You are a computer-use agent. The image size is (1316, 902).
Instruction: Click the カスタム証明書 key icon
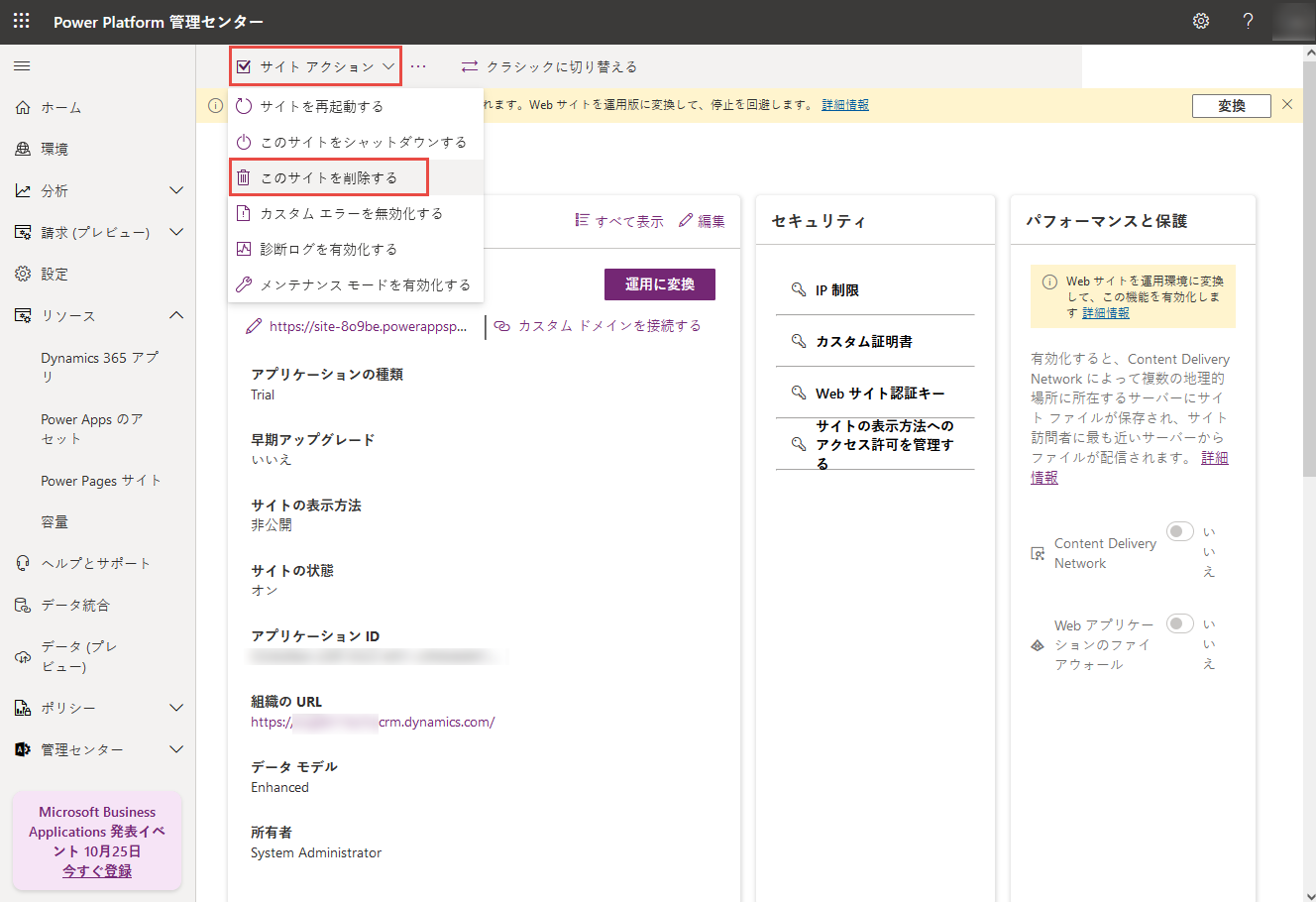pyautogui.click(x=799, y=341)
